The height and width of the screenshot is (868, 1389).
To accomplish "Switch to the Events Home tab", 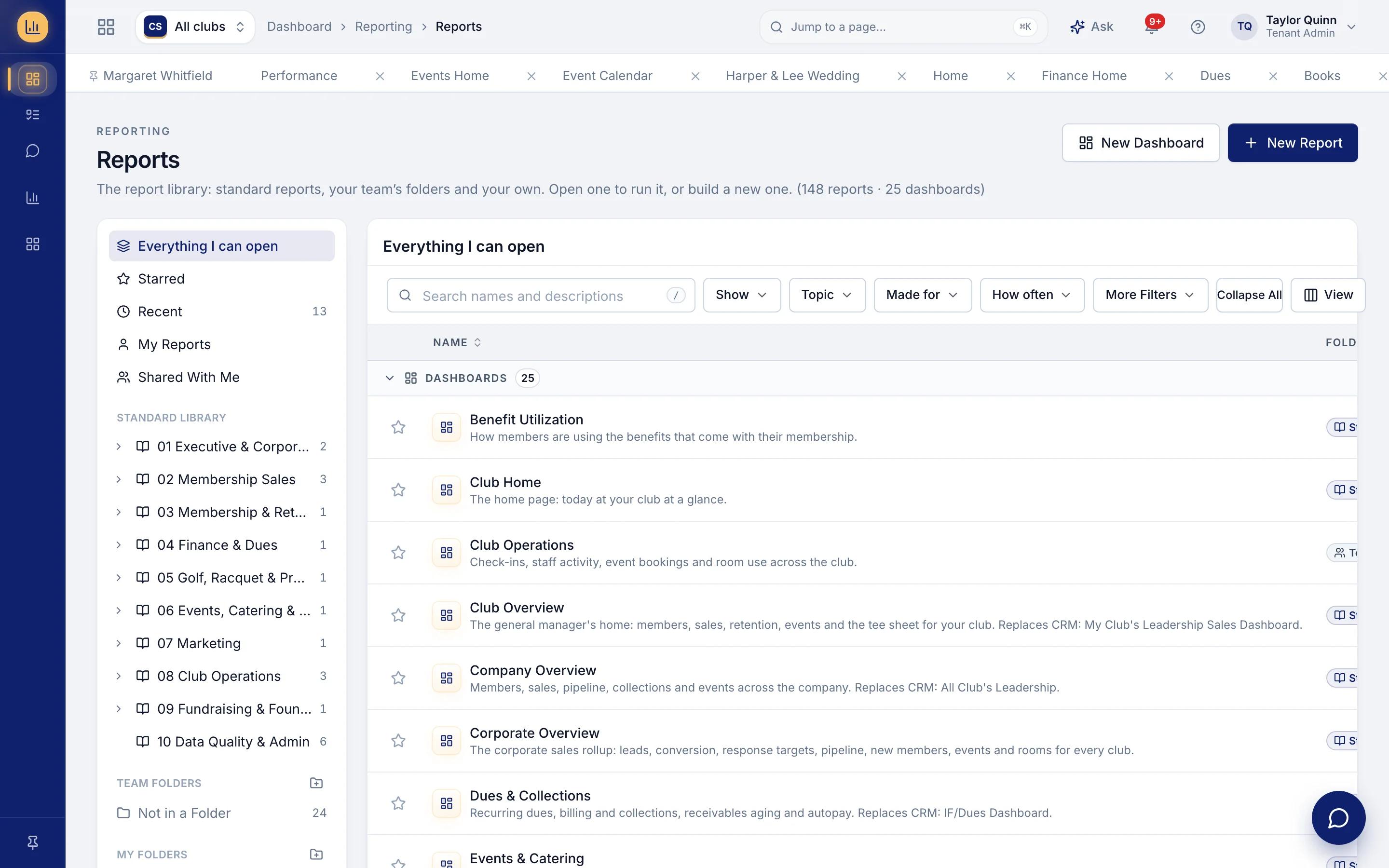I will point(450,76).
